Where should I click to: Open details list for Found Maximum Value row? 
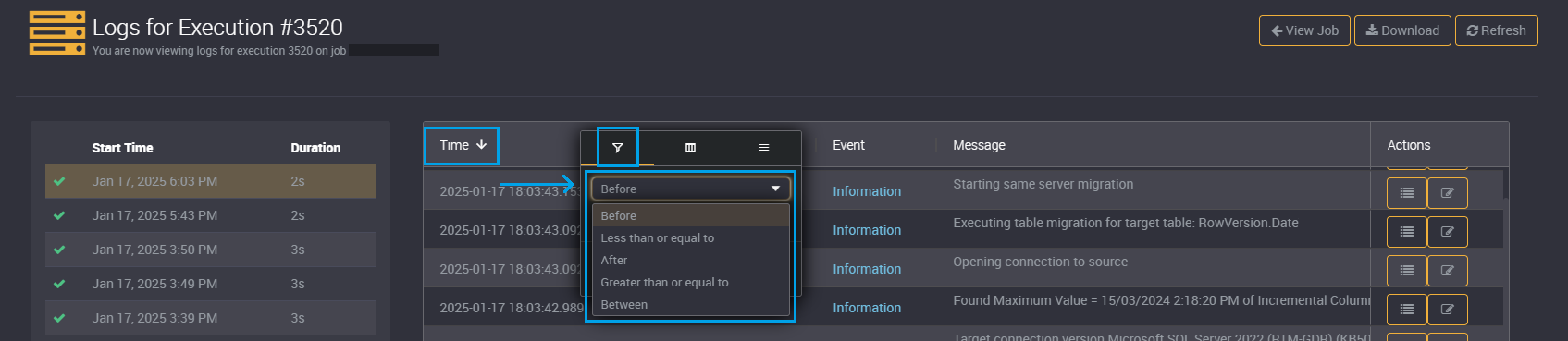pyautogui.click(x=1406, y=310)
